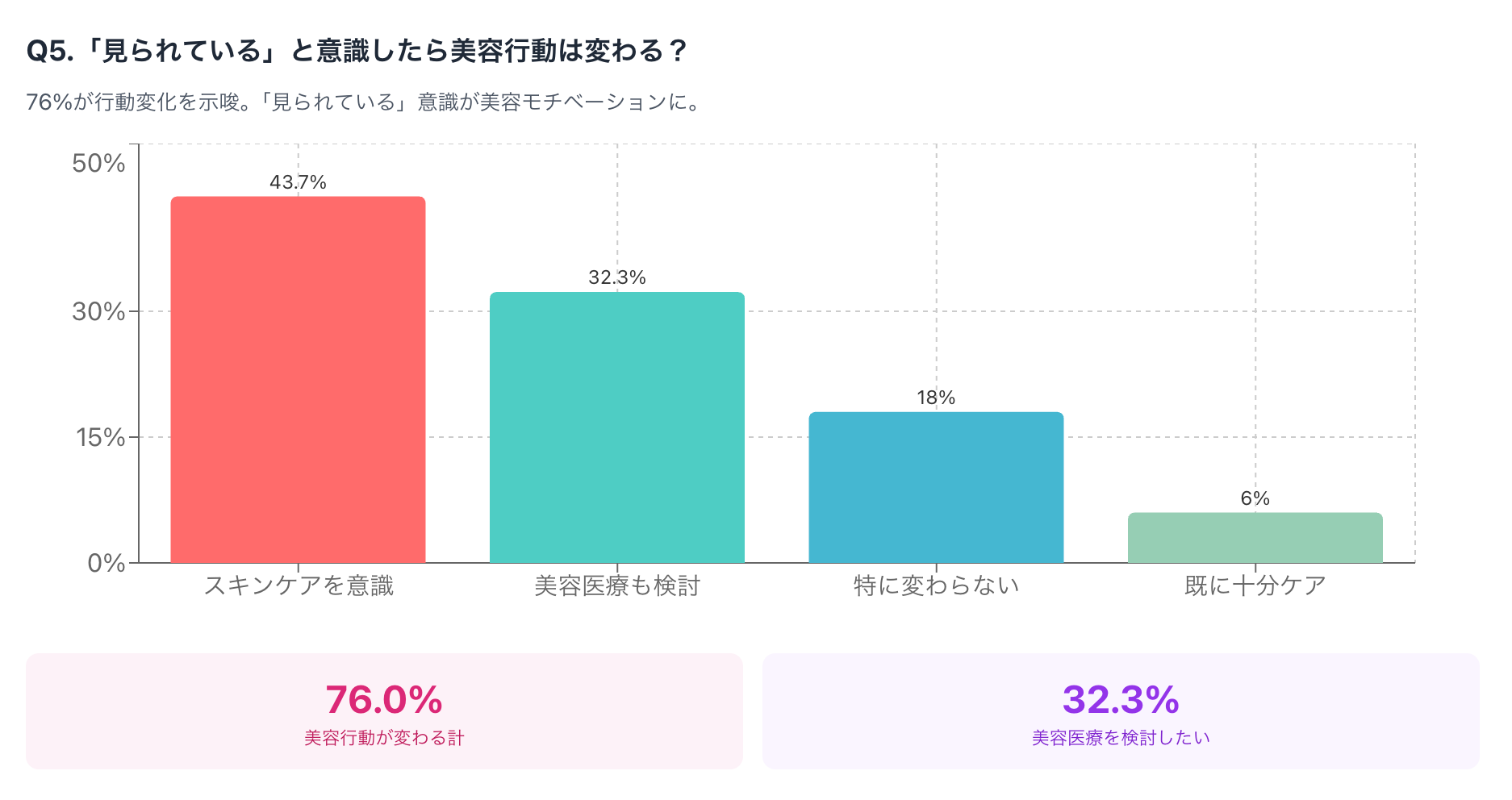
Task: Select the blue 特に変わらない bar
Action: pyautogui.click(x=936, y=487)
